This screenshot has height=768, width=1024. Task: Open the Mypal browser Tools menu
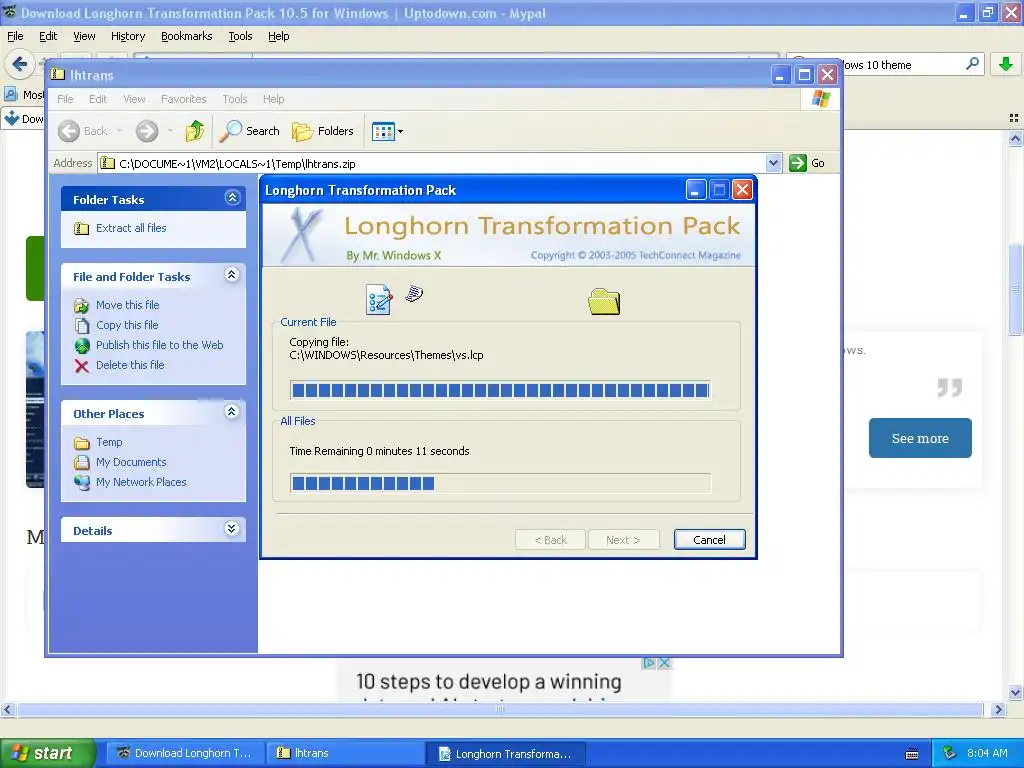240,36
